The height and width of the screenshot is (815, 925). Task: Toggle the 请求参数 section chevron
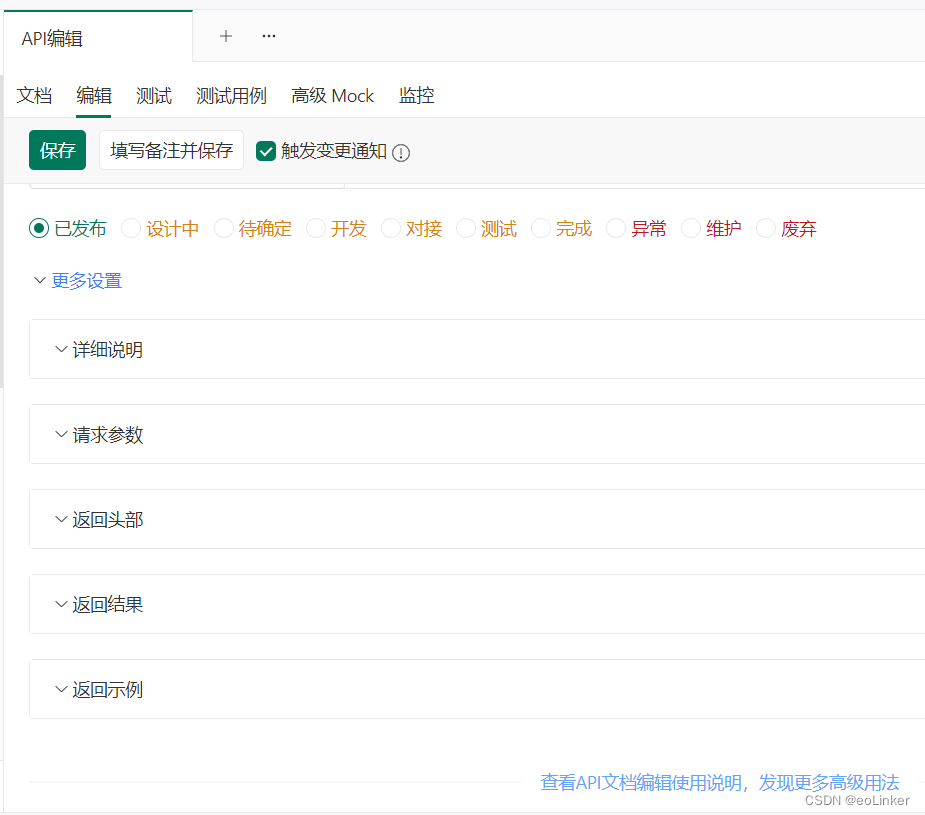coord(61,435)
